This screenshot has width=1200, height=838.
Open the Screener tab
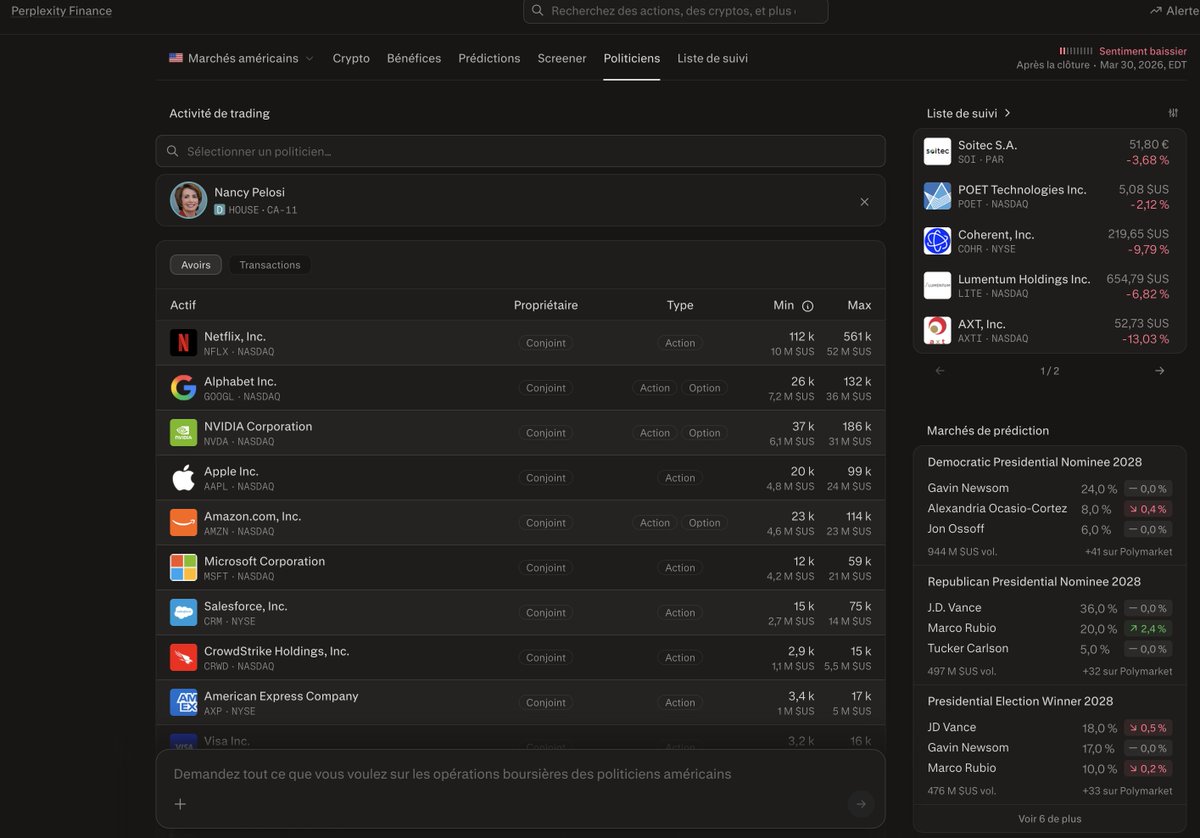point(562,58)
